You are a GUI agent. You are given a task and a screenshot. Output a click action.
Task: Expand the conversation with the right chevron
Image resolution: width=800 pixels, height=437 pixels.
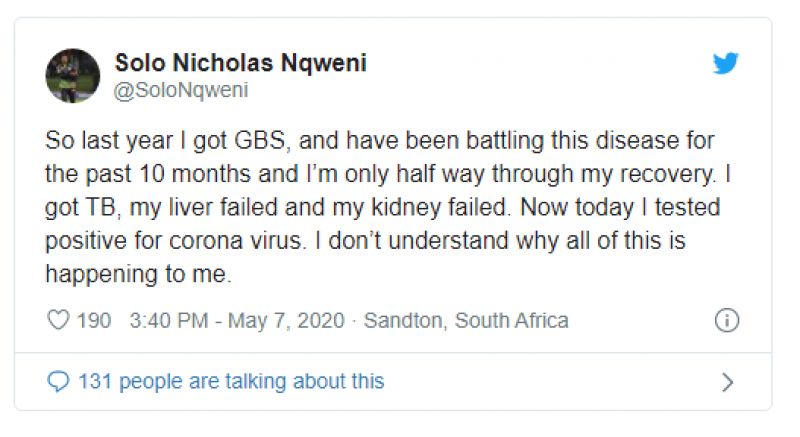coord(727,382)
